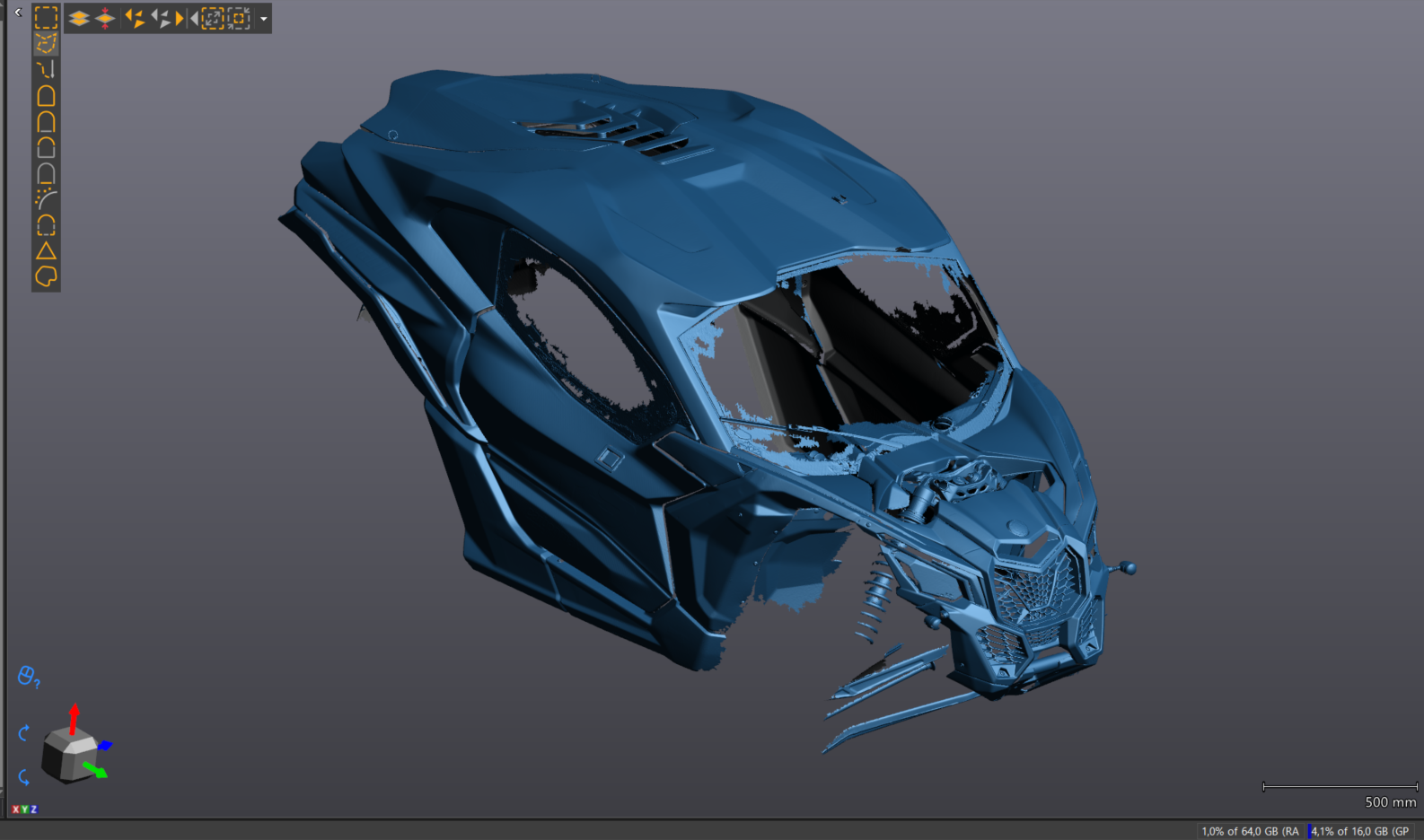Click the gray dome with orange base icon

(46, 173)
